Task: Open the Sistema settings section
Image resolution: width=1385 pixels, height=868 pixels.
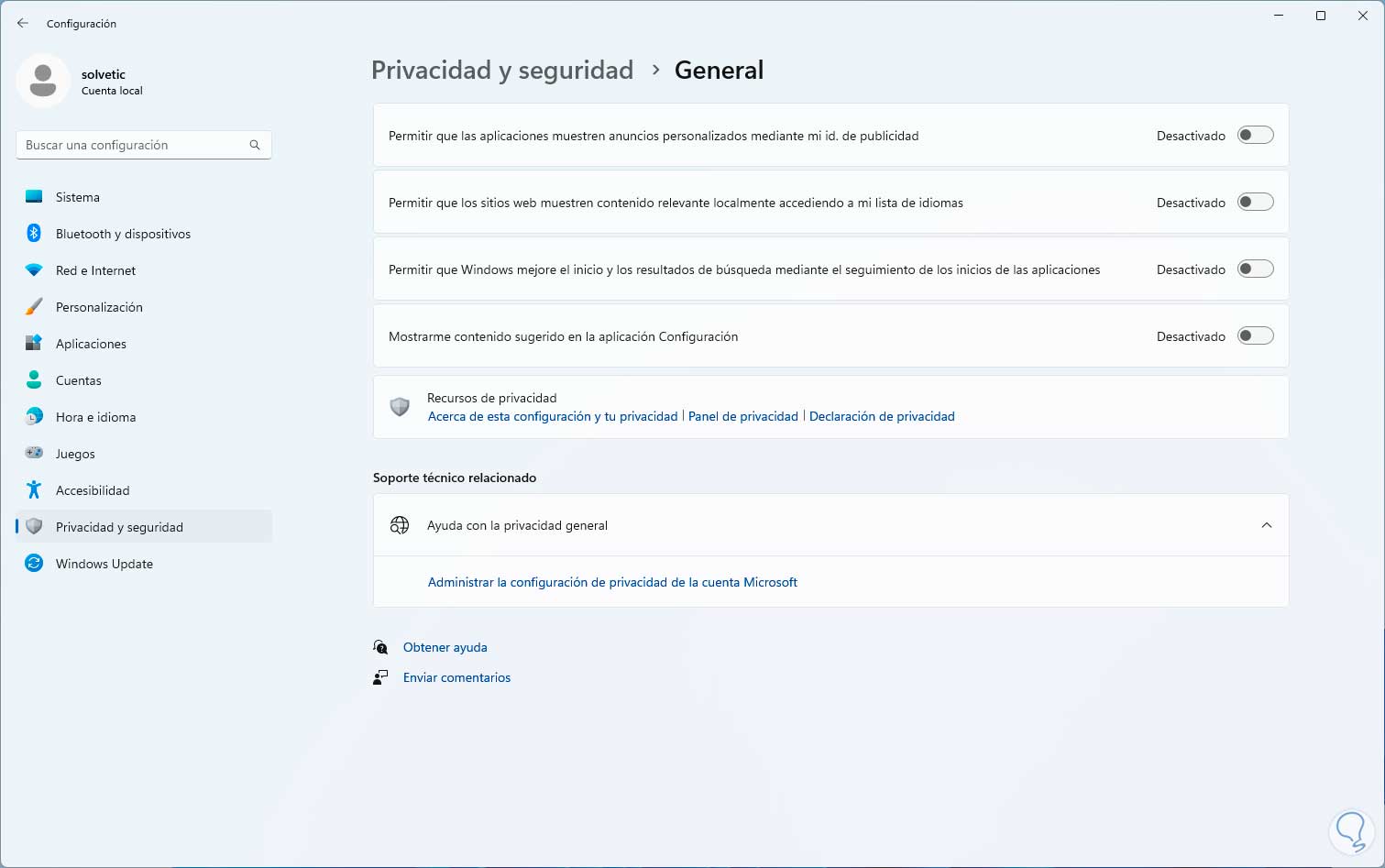Action: (78, 197)
